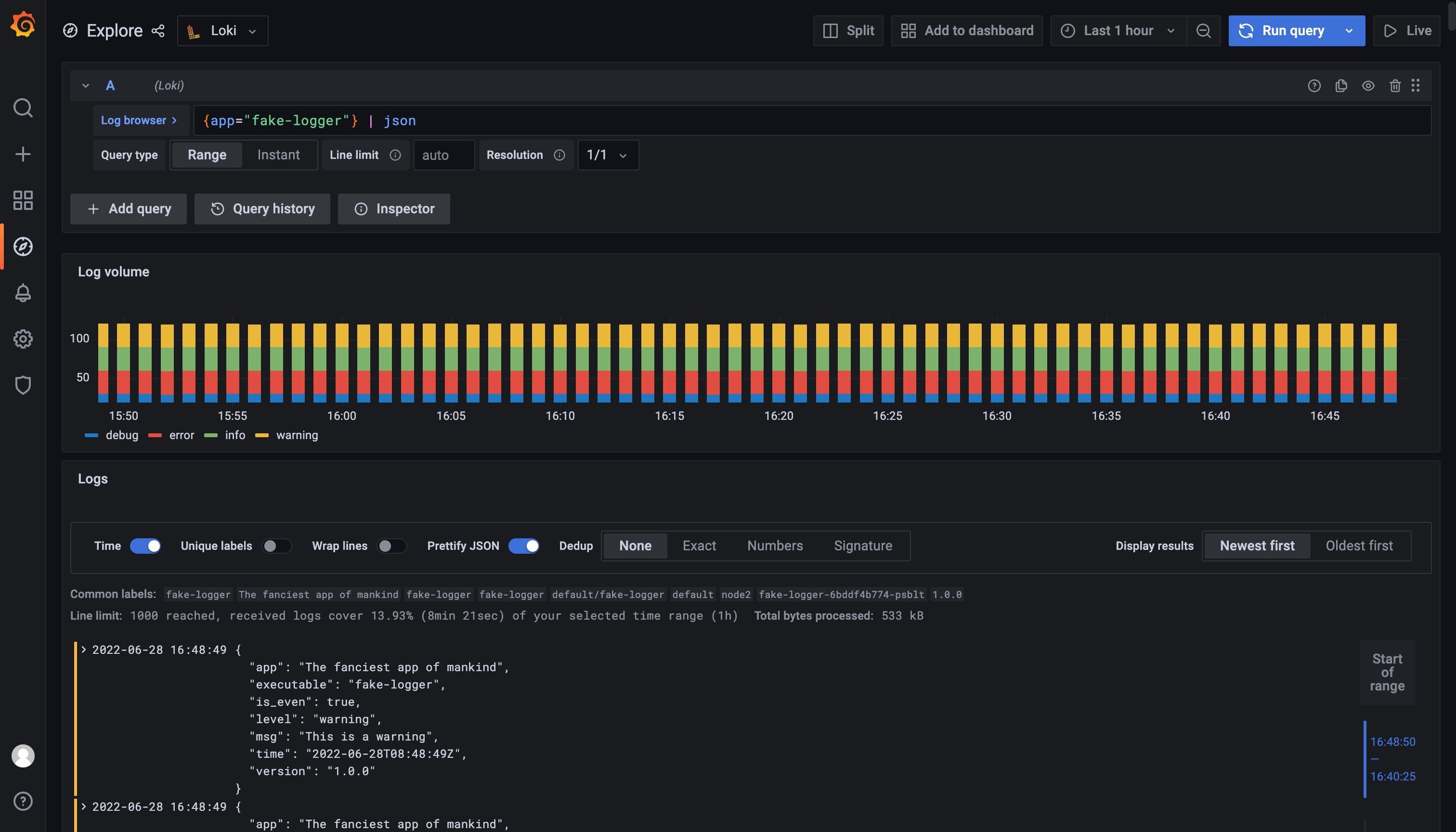Open user profile avatar
This screenshot has height=832, width=1456.
23,755
